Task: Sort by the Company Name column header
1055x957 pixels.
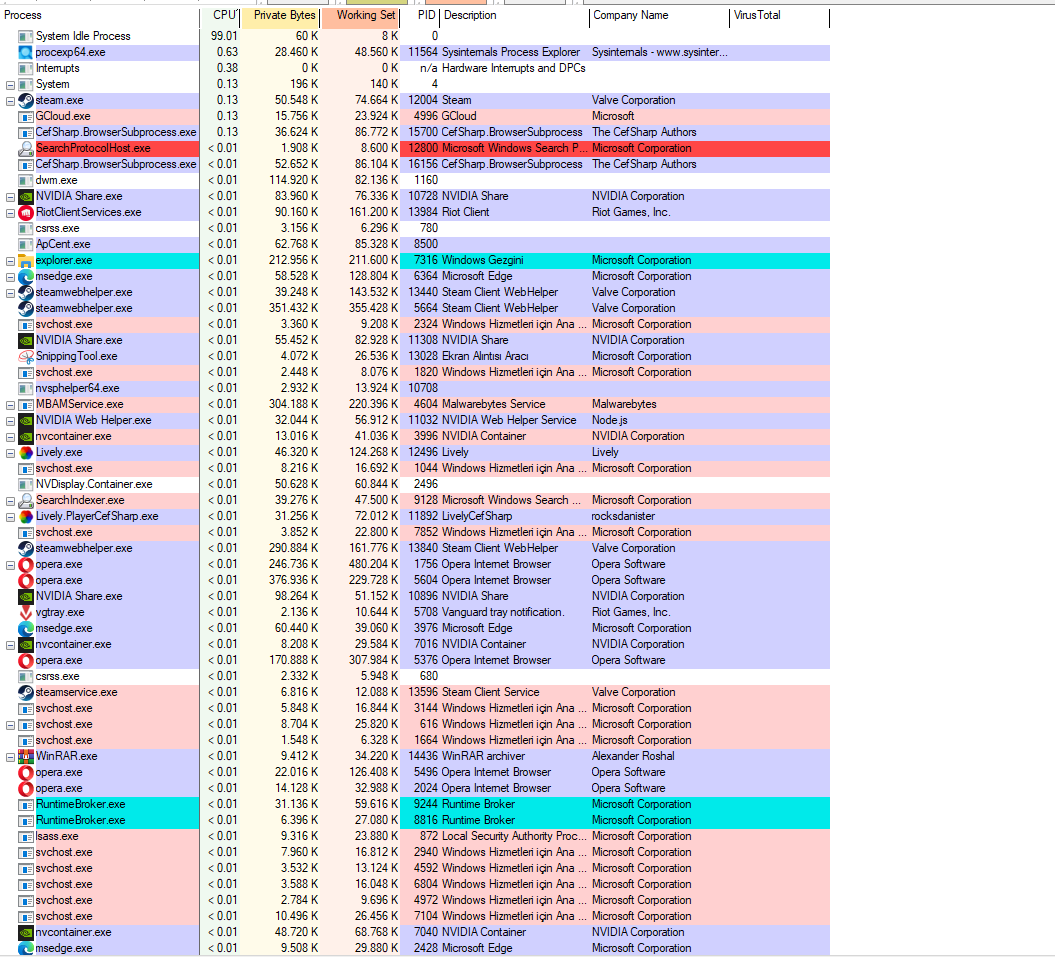Action: pos(659,15)
